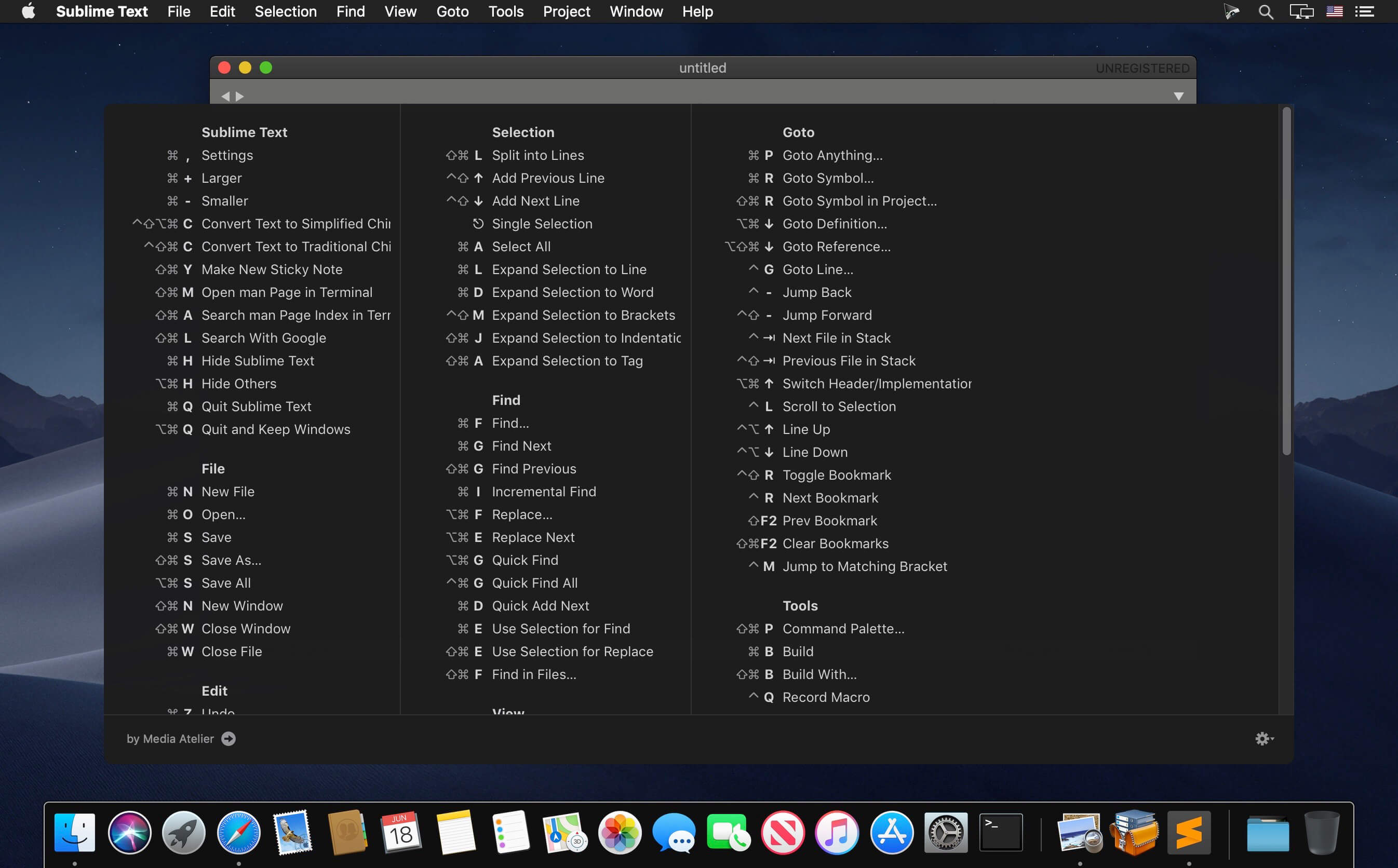The height and width of the screenshot is (868, 1398).
Task: Open the Apple menu
Action: 28,11
